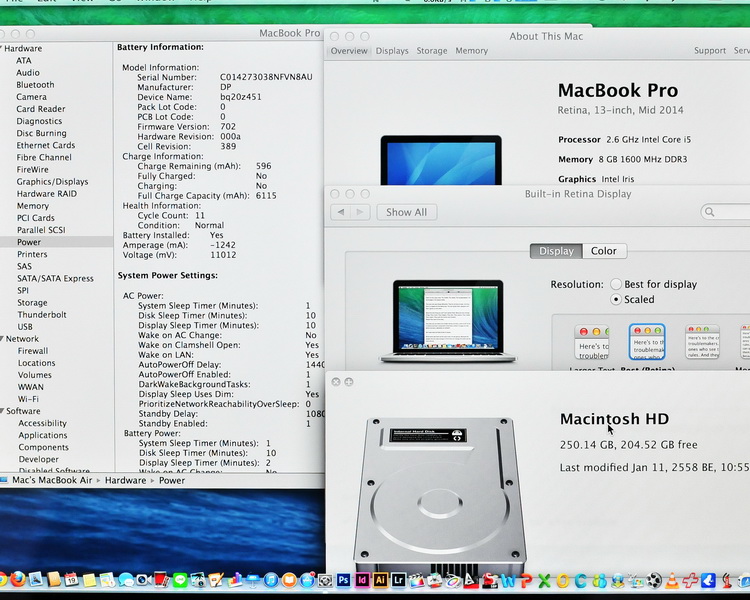Switch to the Color tab
The height and width of the screenshot is (600, 750).
pos(604,251)
